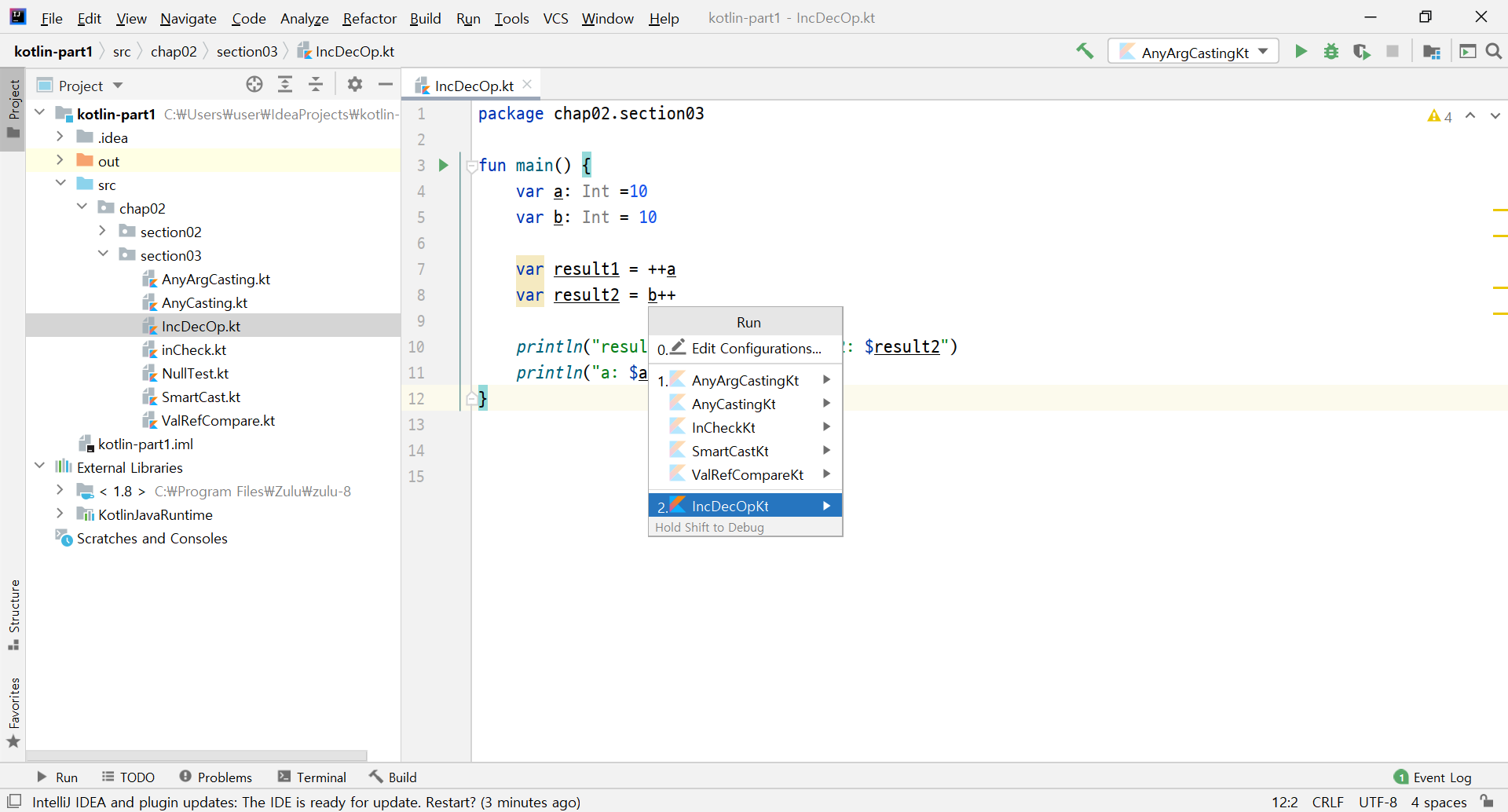Choose SmartCastKt in the Run popup
1508x812 pixels.
click(x=745, y=451)
